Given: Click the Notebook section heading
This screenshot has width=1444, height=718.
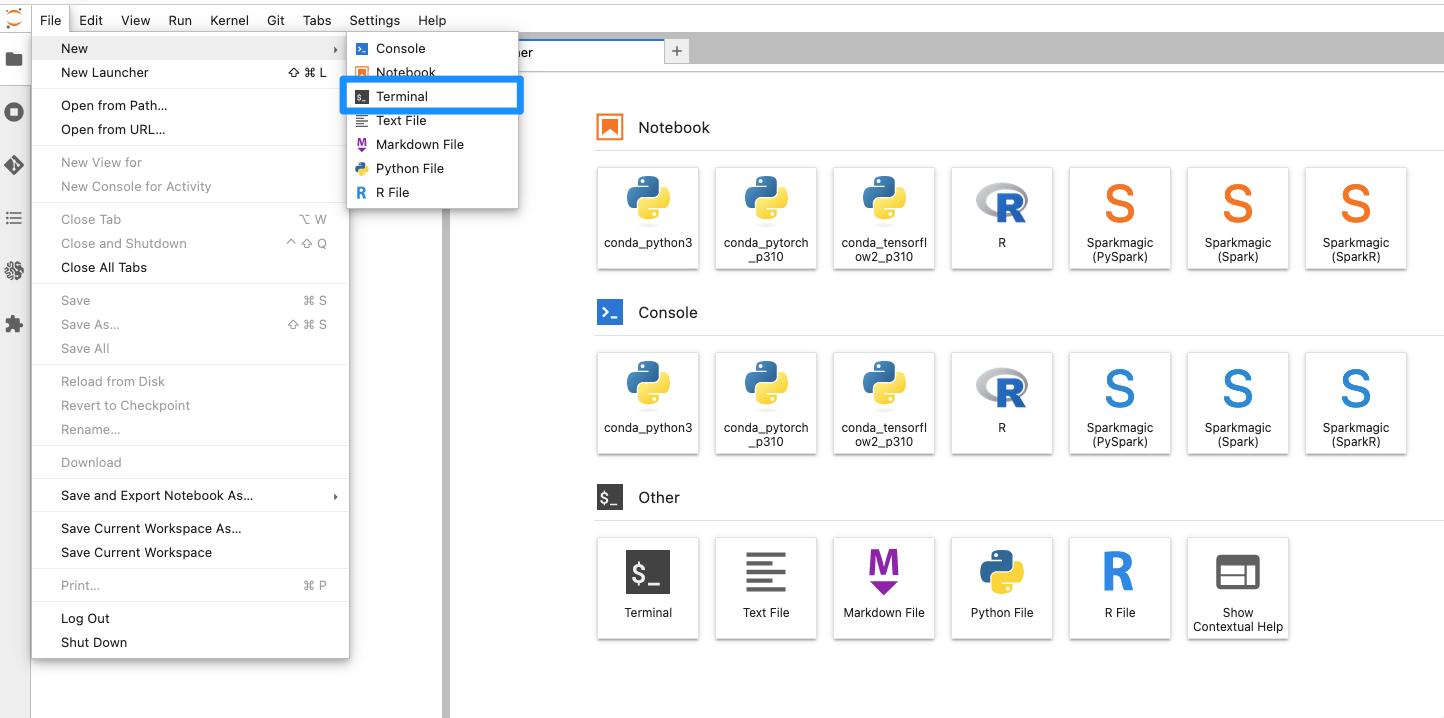Looking at the screenshot, I should [673, 127].
